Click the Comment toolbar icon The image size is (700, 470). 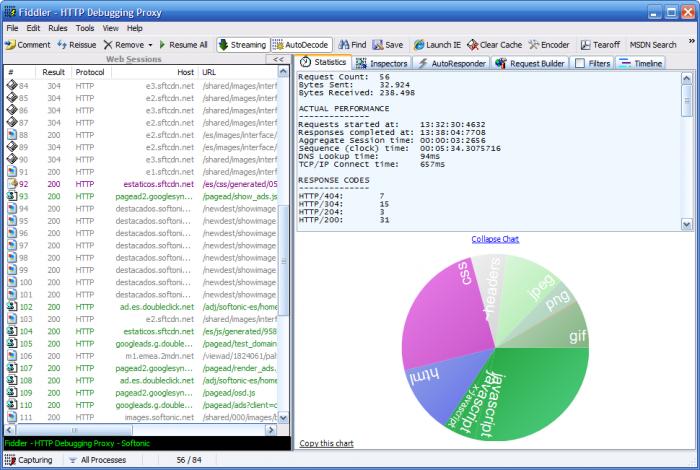(11, 45)
